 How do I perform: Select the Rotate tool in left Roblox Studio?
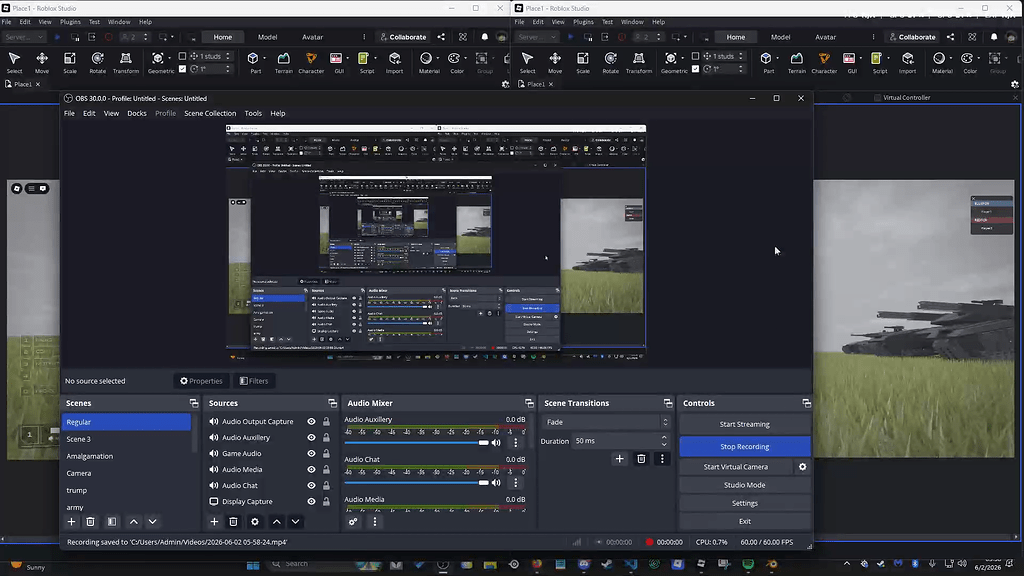(97, 63)
